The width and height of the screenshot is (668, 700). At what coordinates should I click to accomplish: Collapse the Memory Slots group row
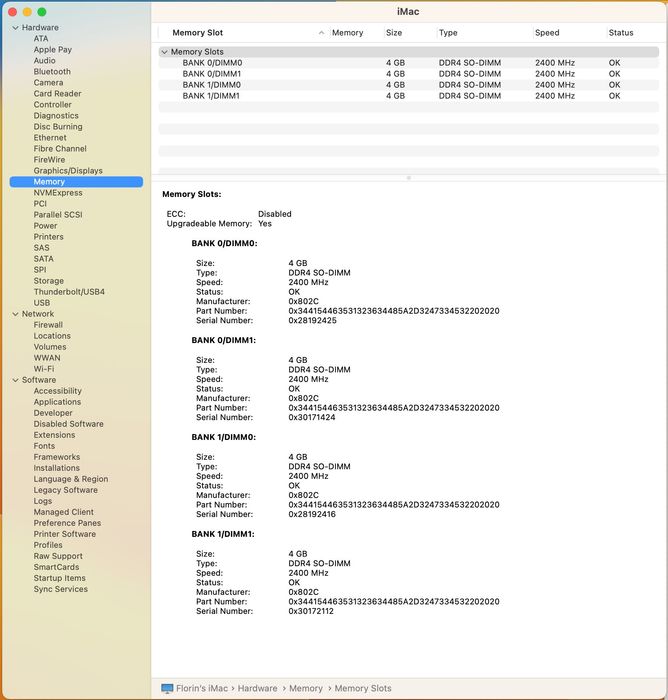164,52
